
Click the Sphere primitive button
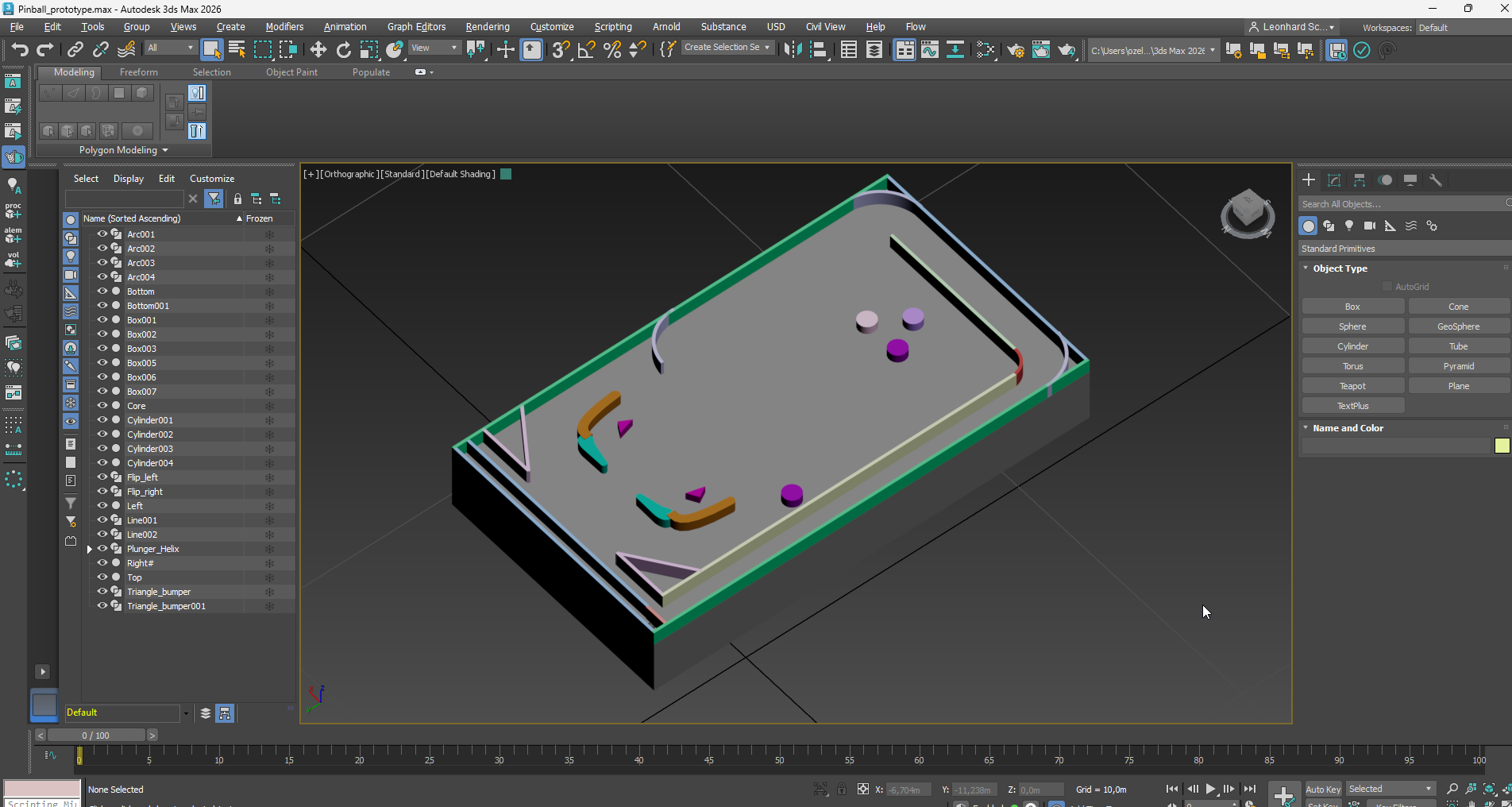[1352, 326]
